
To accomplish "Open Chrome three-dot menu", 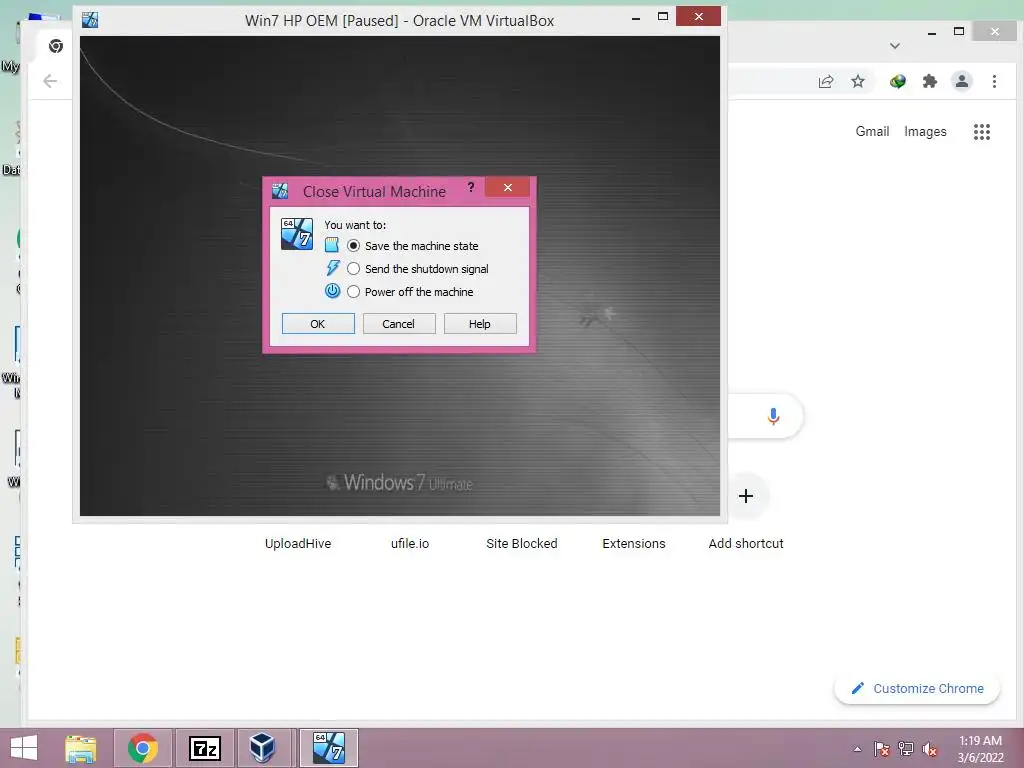I will point(995,82).
